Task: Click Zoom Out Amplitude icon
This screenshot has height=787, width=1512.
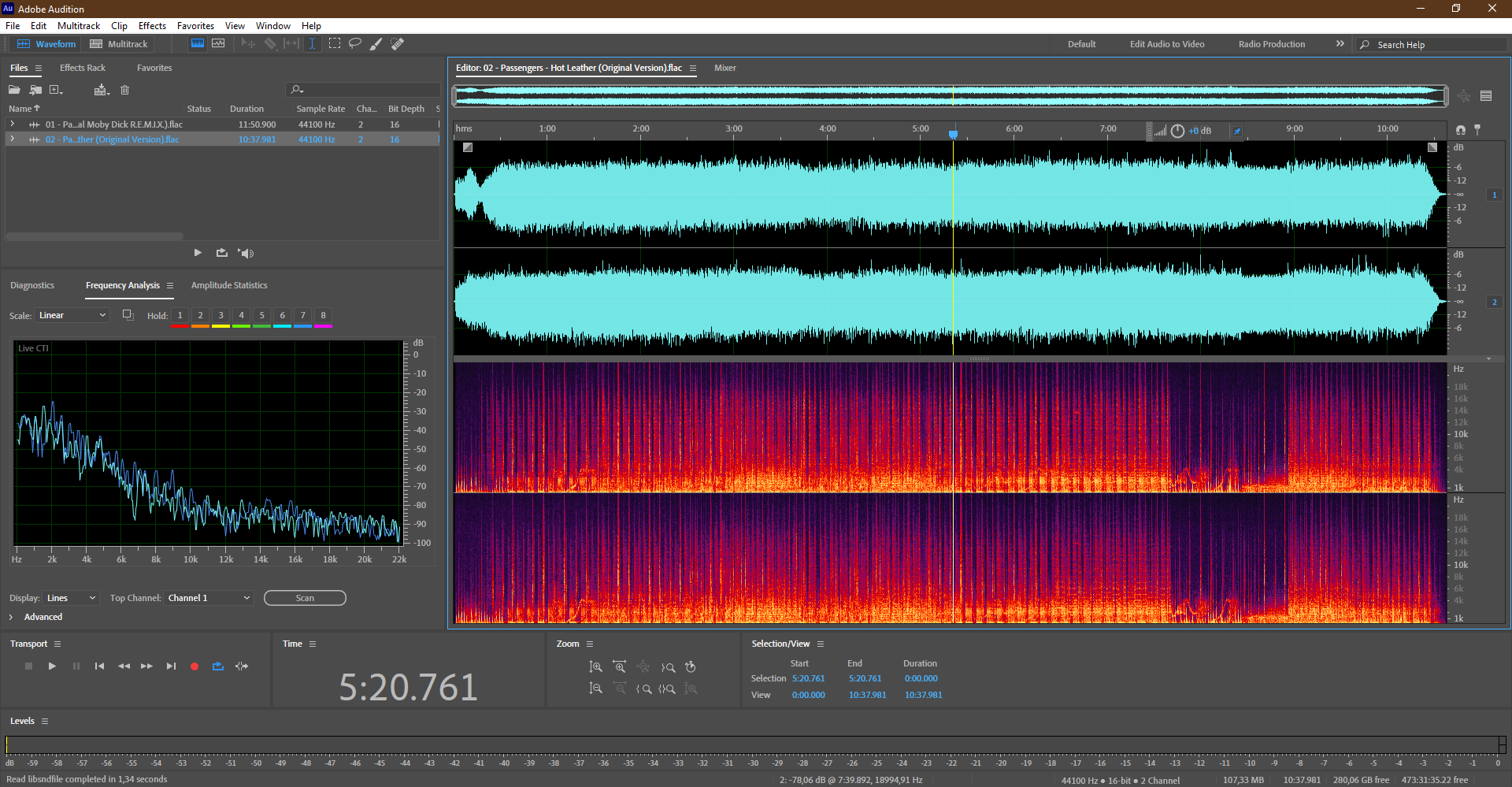Action: [596, 689]
